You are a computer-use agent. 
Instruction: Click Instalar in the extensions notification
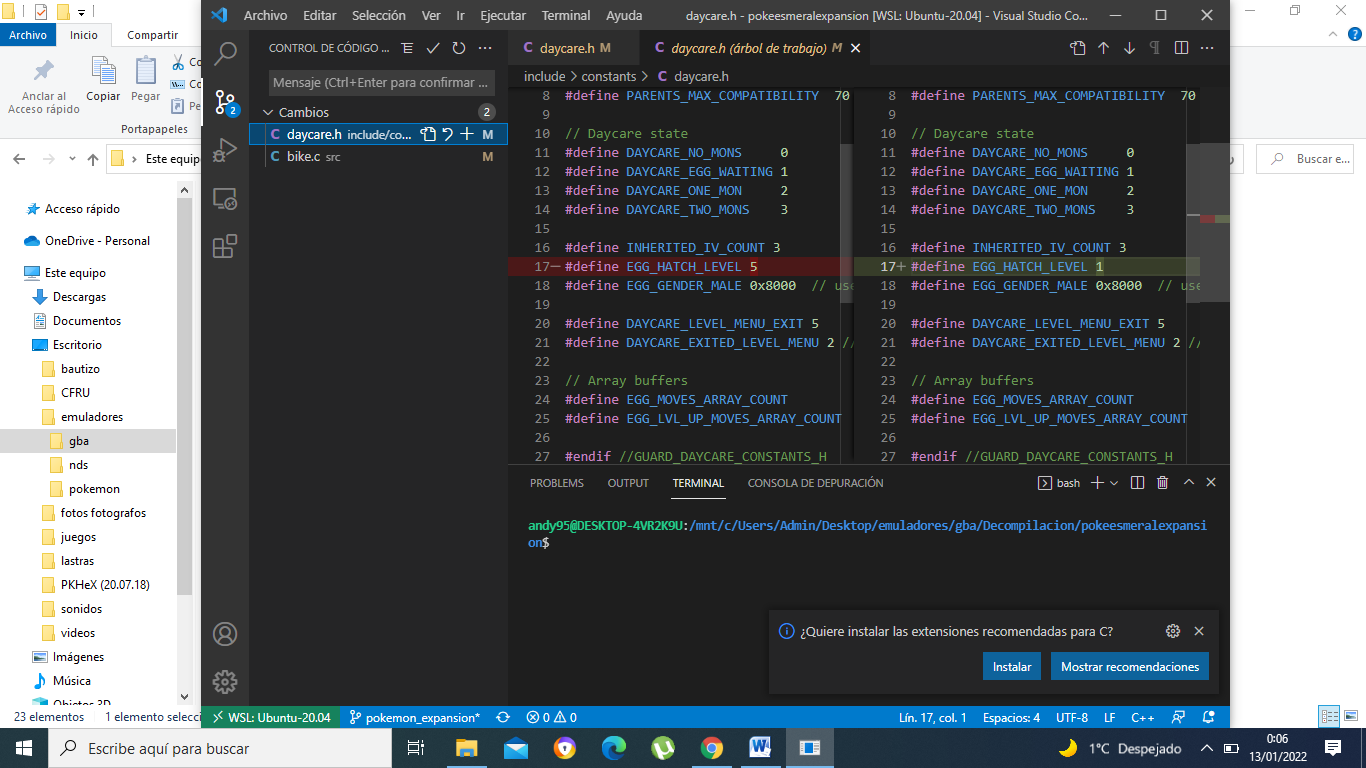pos(1012,667)
